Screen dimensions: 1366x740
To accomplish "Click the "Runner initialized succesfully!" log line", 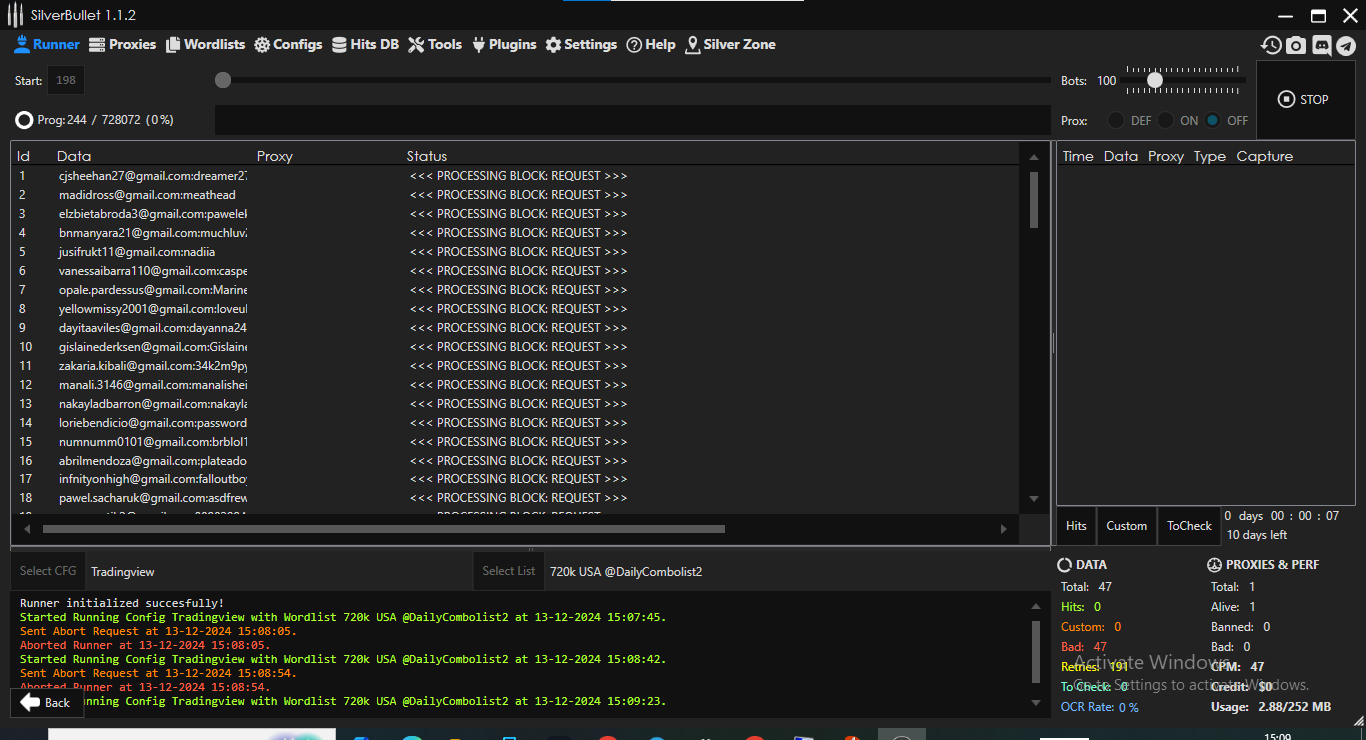I will click(x=122, y=603).
